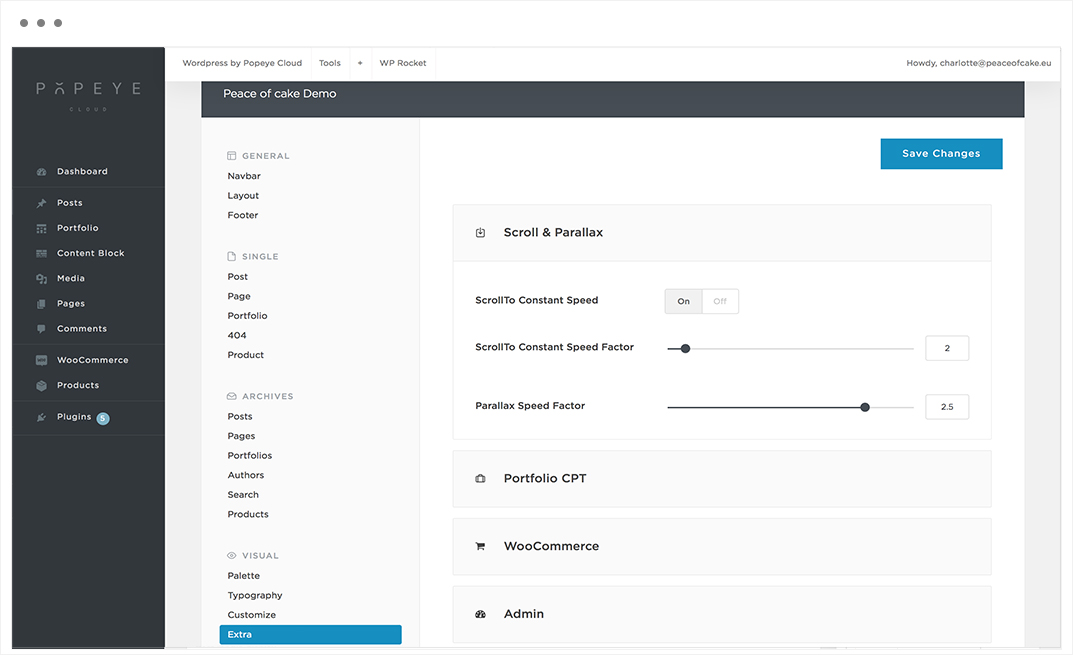
Task: Click the Posts pin icon
Action: [41, 203]
